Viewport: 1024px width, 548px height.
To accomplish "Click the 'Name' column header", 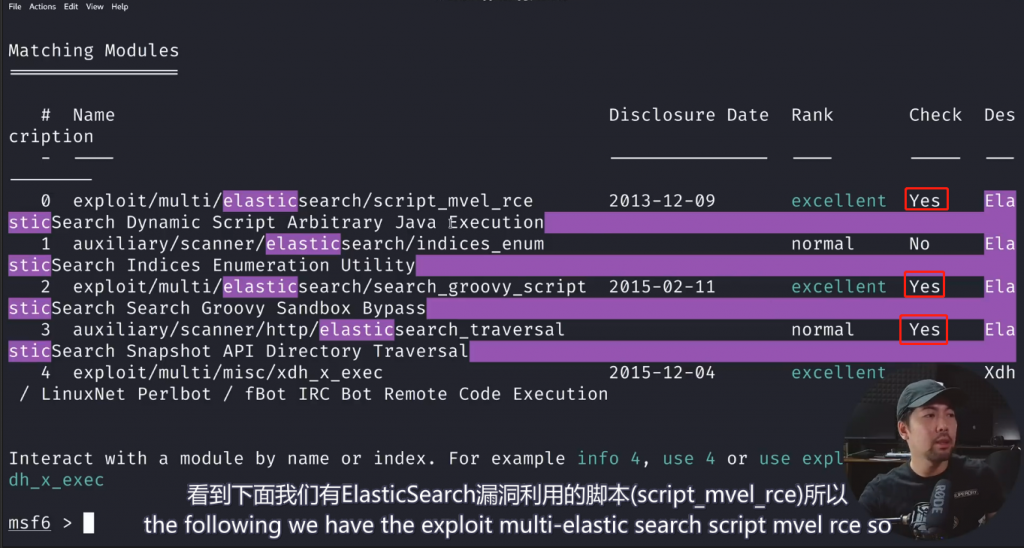I will (94, 115).
